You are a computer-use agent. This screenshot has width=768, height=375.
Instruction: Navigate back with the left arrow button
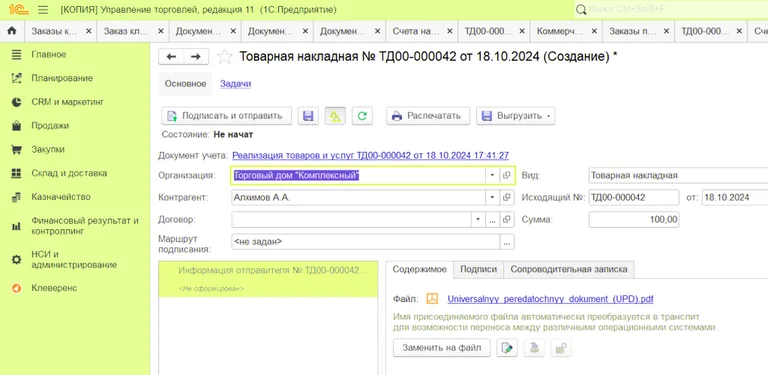point(171,57)
